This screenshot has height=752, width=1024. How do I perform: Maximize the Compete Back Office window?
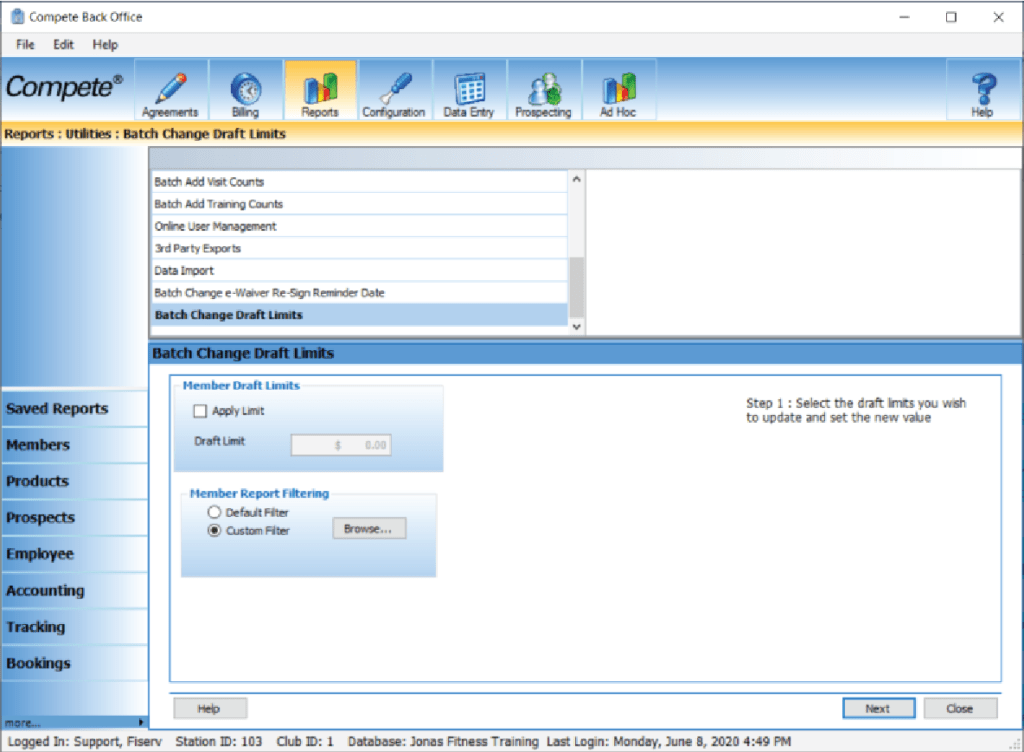click(x=952, y=17)
